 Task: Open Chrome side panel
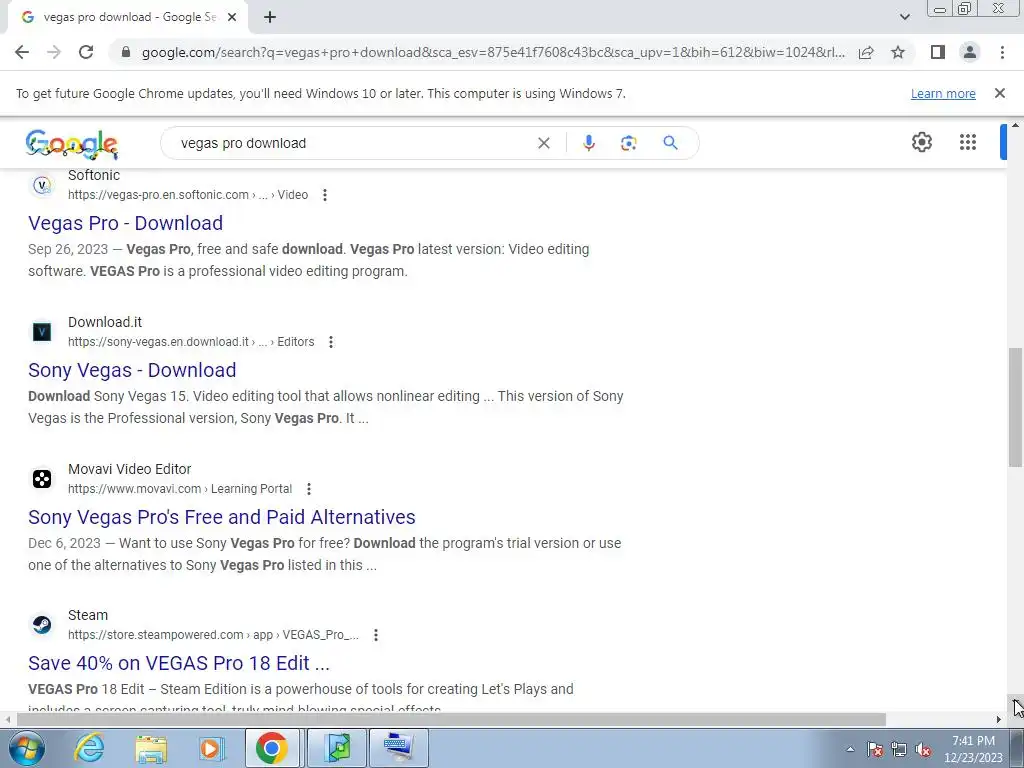point(938,52)
